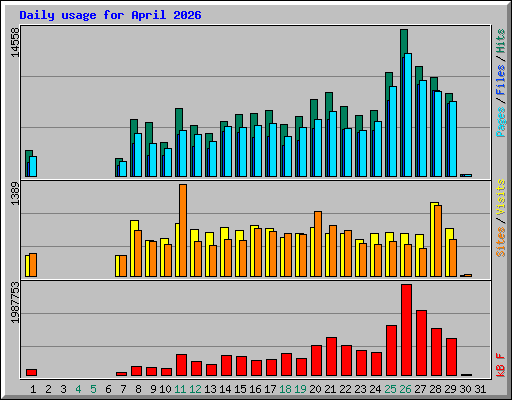Click the yellow Visits bar for day 8

[132, 248]
